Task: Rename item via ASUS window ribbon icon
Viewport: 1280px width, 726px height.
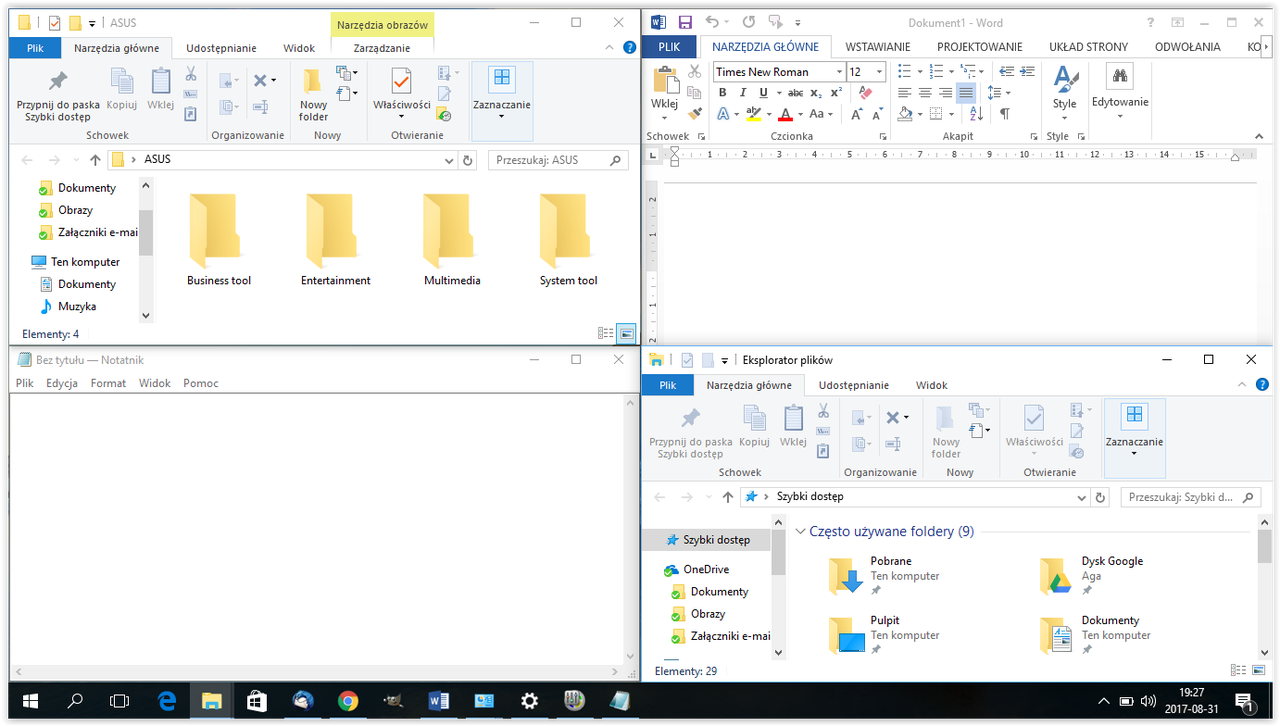Action: 261,106
